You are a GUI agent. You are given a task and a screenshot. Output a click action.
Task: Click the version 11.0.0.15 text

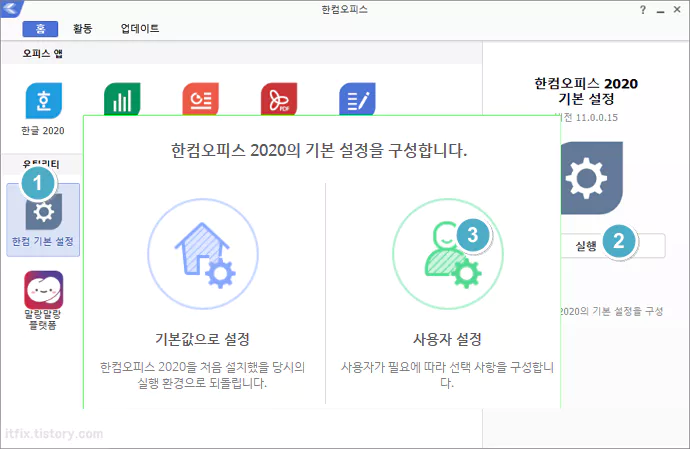point(589,118)
